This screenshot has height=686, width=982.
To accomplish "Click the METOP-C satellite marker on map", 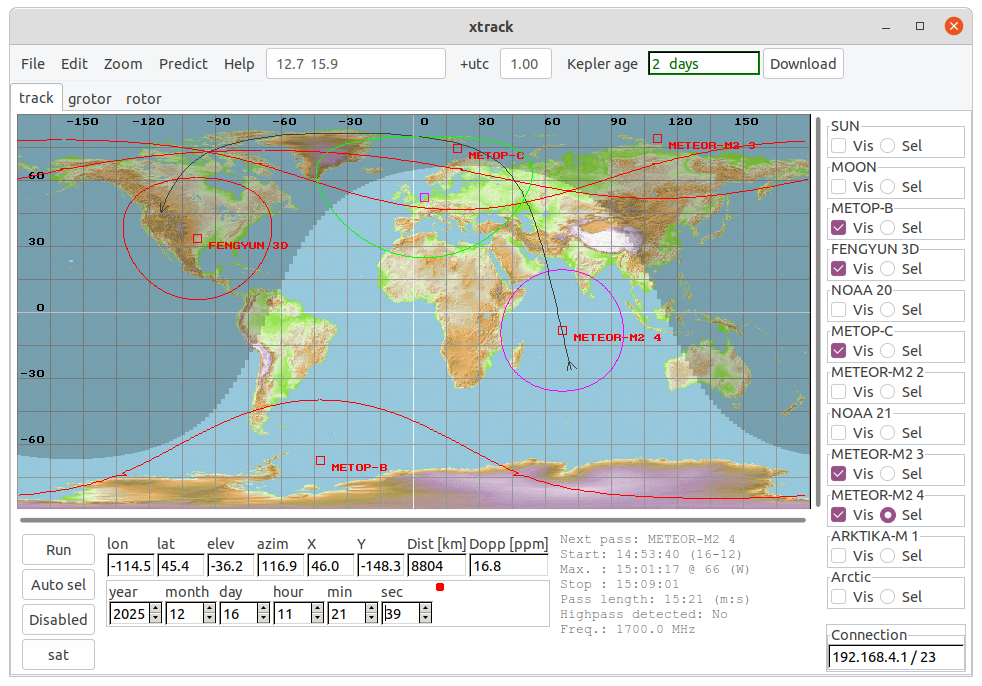I will point(457,148).
